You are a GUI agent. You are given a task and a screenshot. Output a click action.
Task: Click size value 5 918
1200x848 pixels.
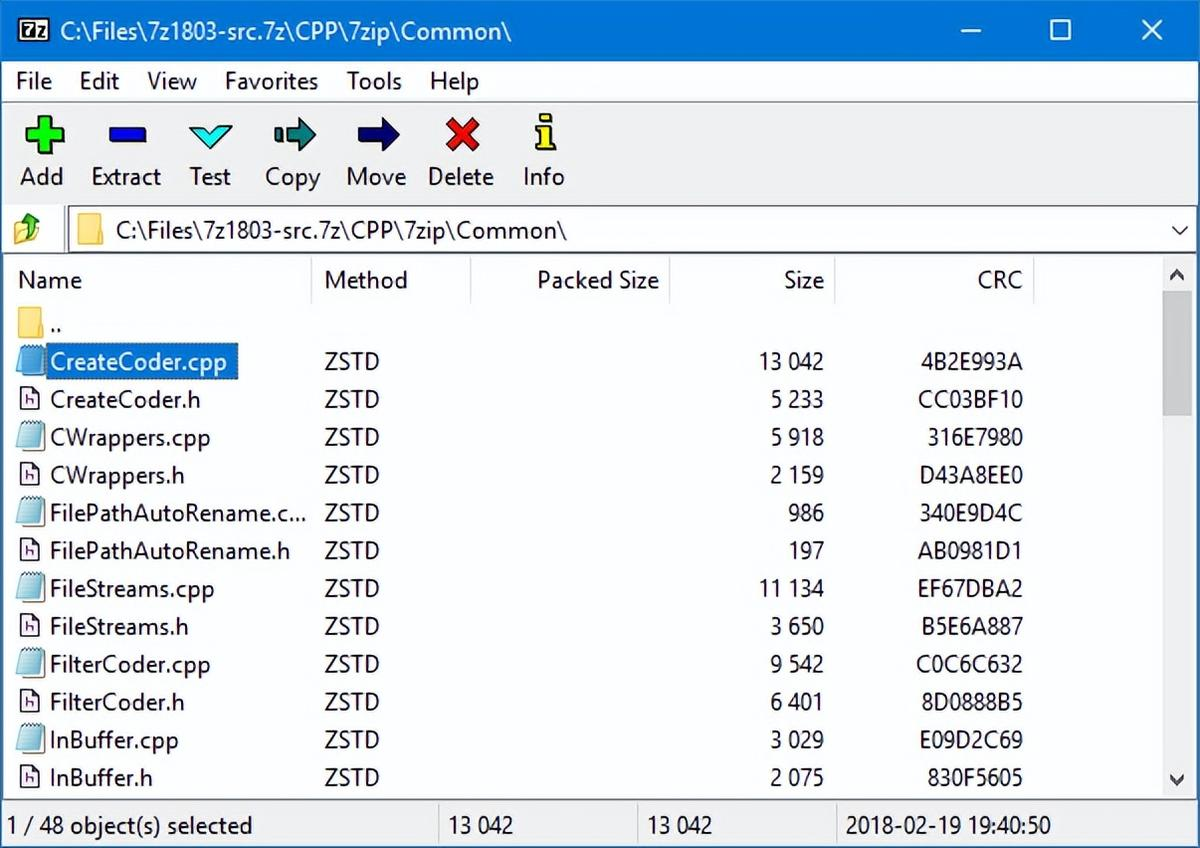coord(796,437)
